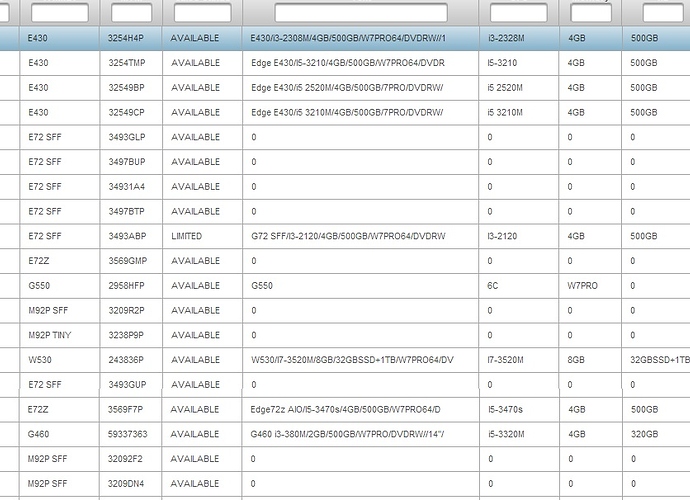Select the M92P TINY model cell

50,335
